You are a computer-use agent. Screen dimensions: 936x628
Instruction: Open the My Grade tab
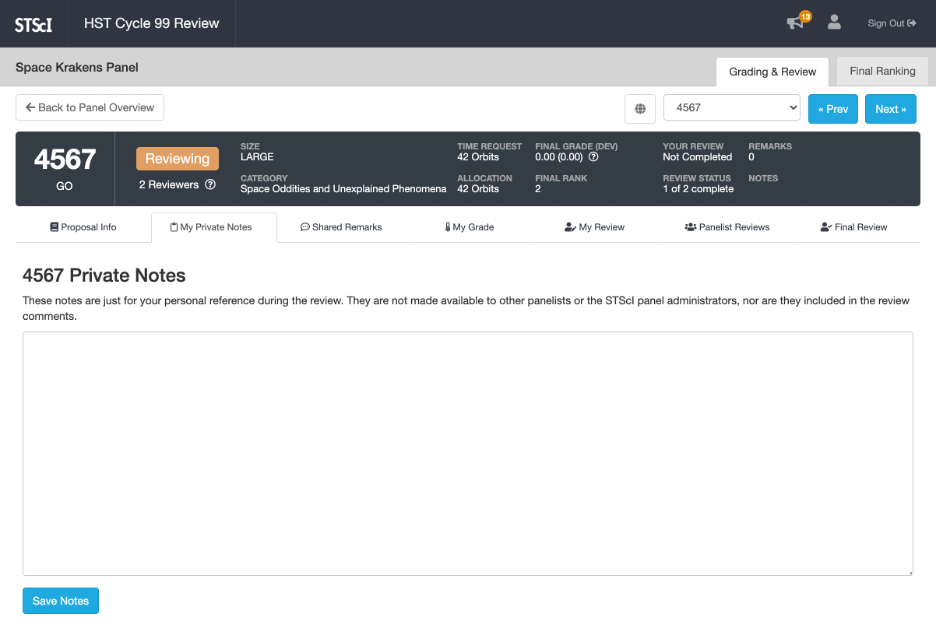pyautogui.click(x=469, y=227)
